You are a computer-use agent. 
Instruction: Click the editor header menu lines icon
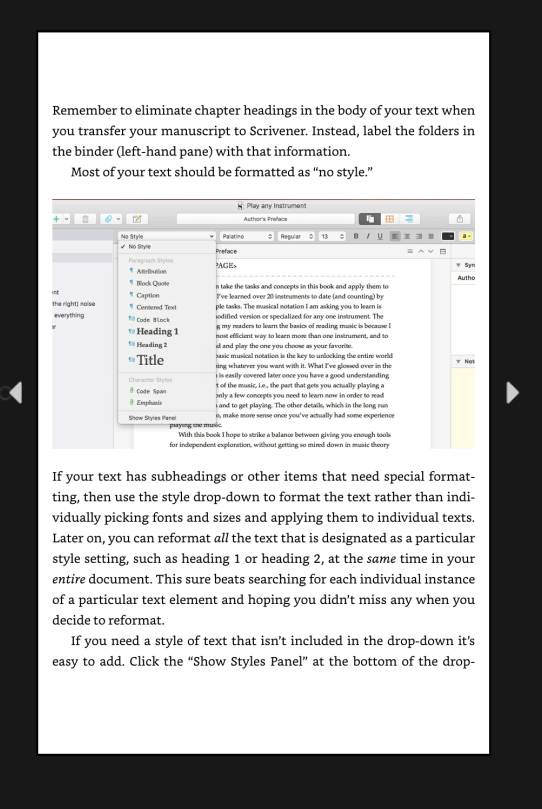pos(410,251)
